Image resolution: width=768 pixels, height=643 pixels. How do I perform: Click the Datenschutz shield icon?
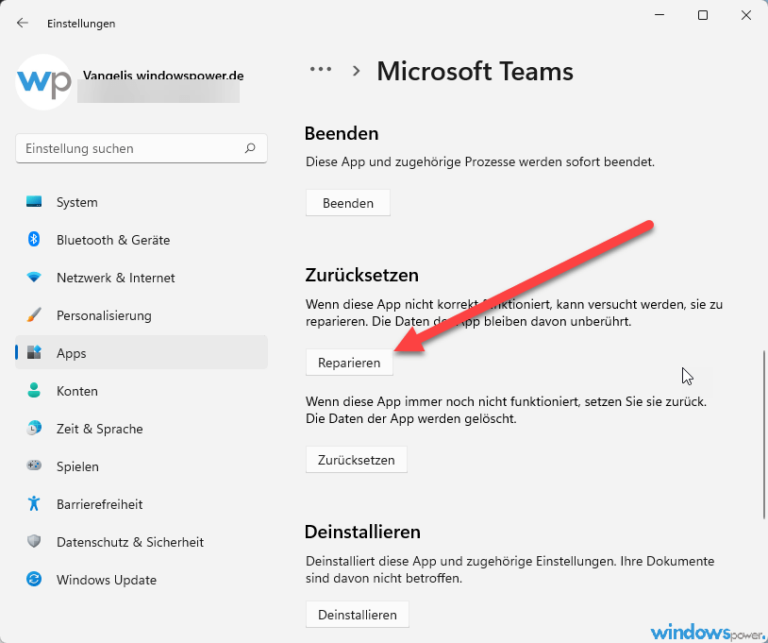point(34,541)
